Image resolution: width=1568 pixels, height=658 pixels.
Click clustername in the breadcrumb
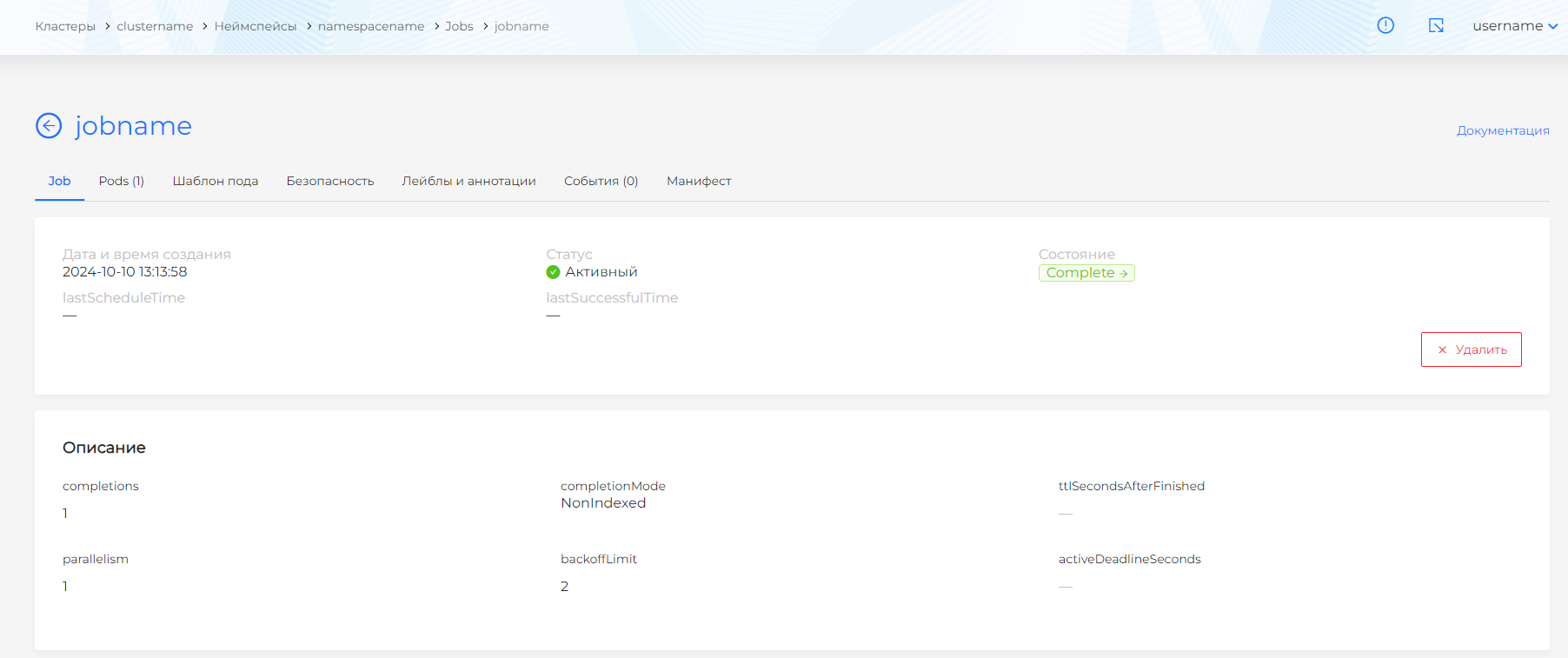pos(155,26)
